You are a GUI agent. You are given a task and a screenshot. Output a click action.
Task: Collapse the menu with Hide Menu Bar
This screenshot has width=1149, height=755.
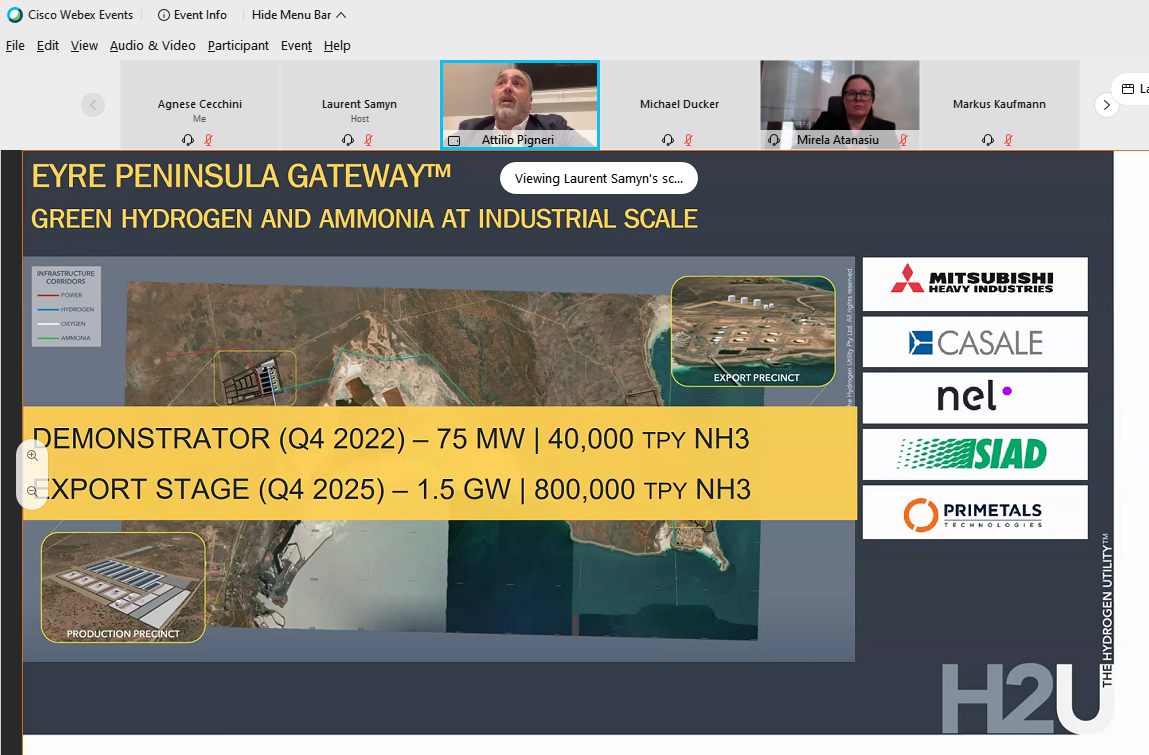coord(299,15)
